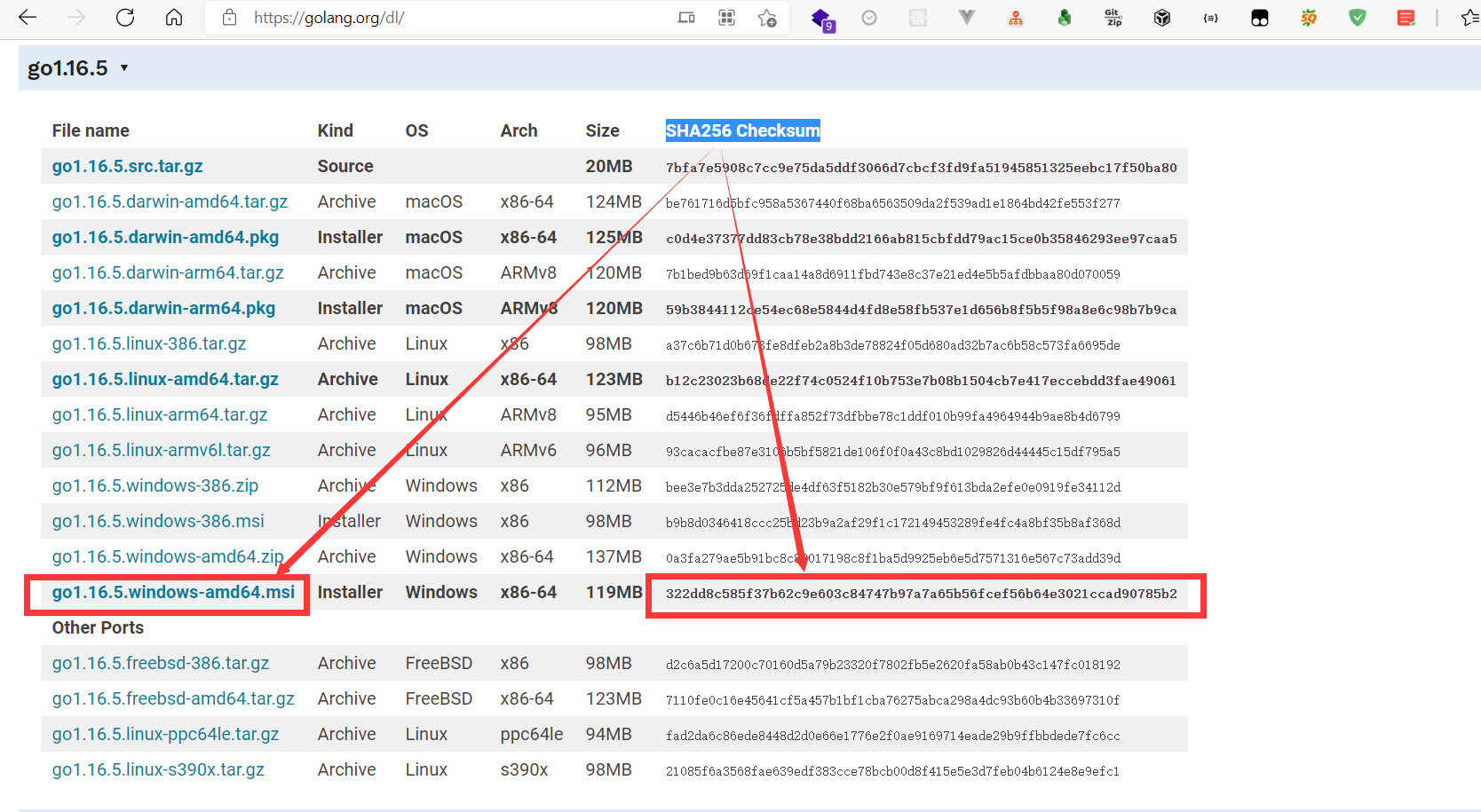
Task: Click the Other Ports heading
Action: coord(98,627)
